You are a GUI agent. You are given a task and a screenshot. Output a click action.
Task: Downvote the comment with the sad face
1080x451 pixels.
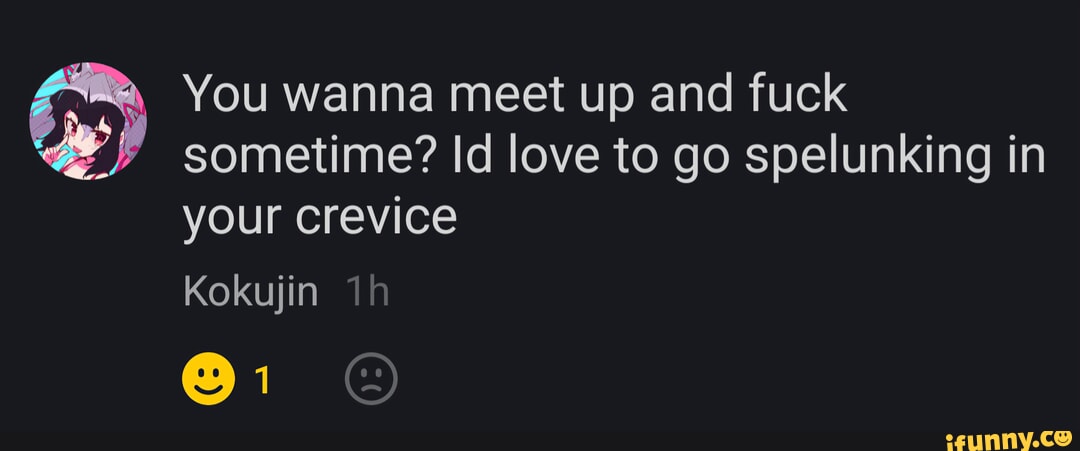(x=371, y=380)
